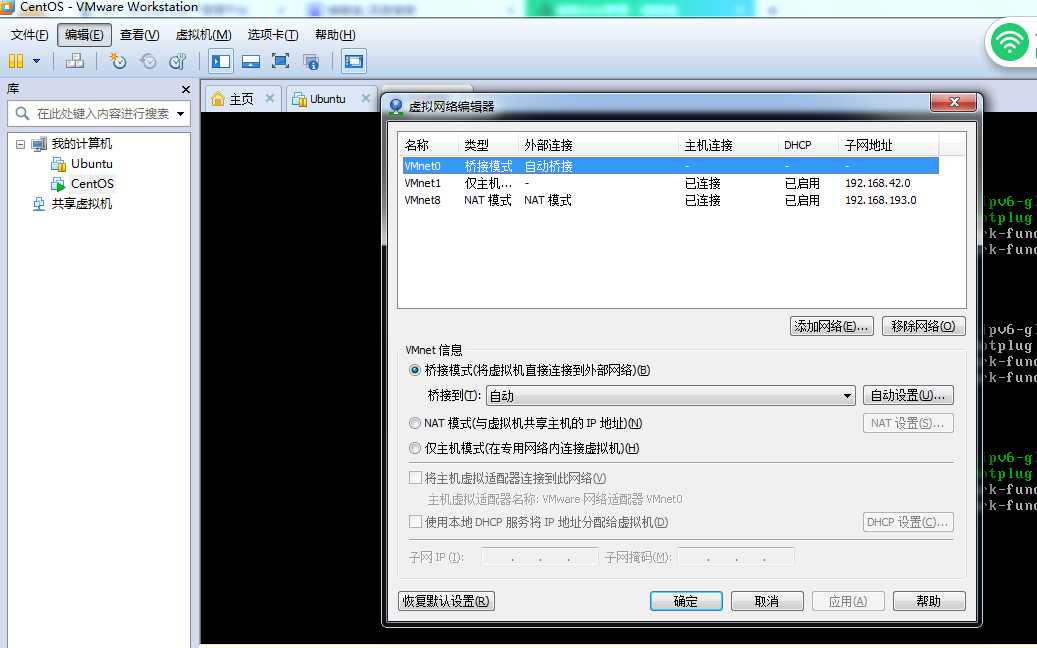Open the 查看(V) menu

tap(139, 35)
